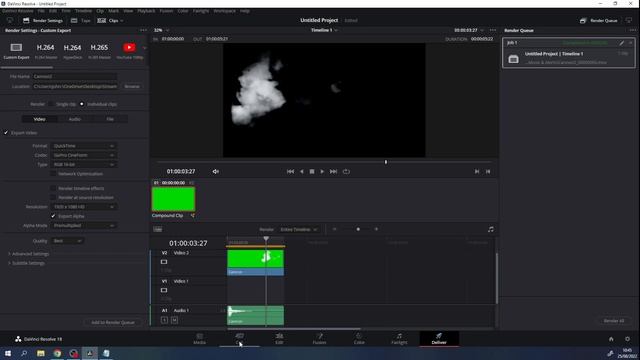Toggle timeline view options icon

tap(158, 229)
